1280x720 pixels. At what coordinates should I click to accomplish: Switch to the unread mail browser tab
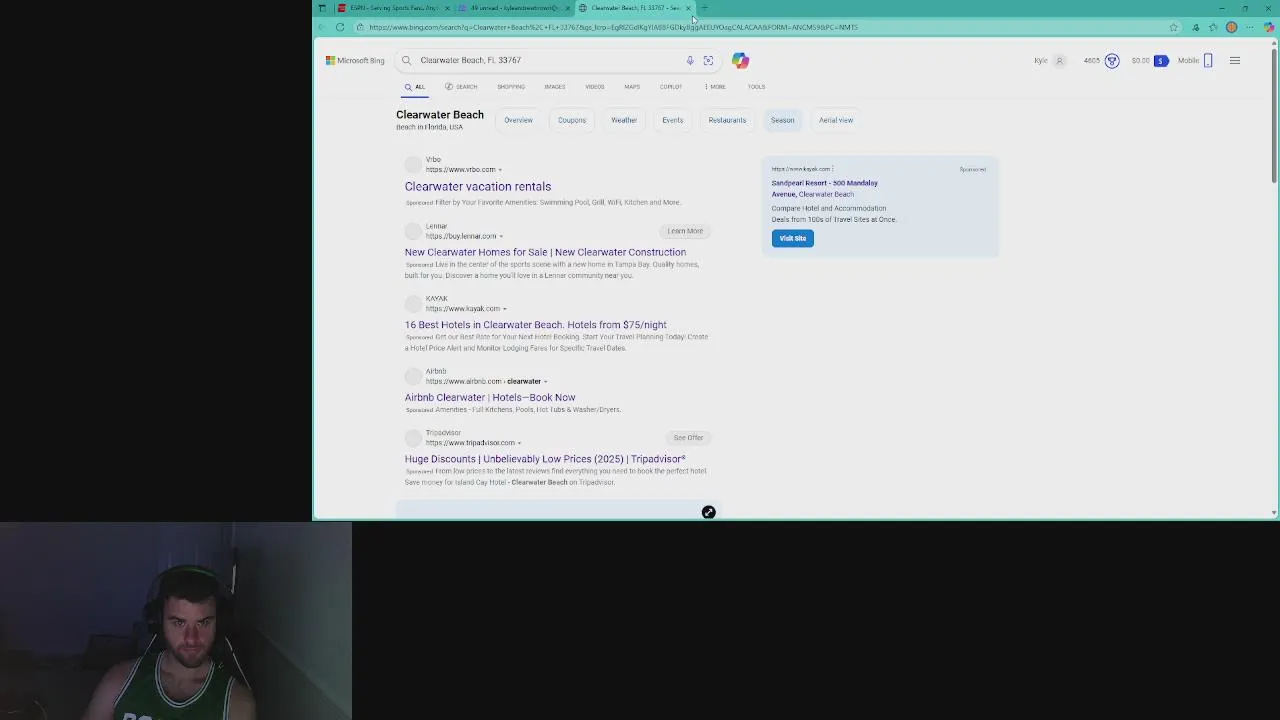pyautogui.click(x=515, y=8)
